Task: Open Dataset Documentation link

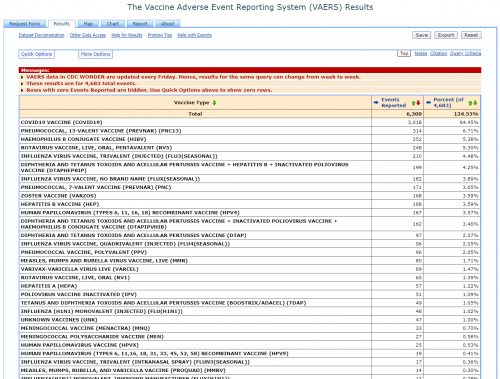Action: point(41,35)
